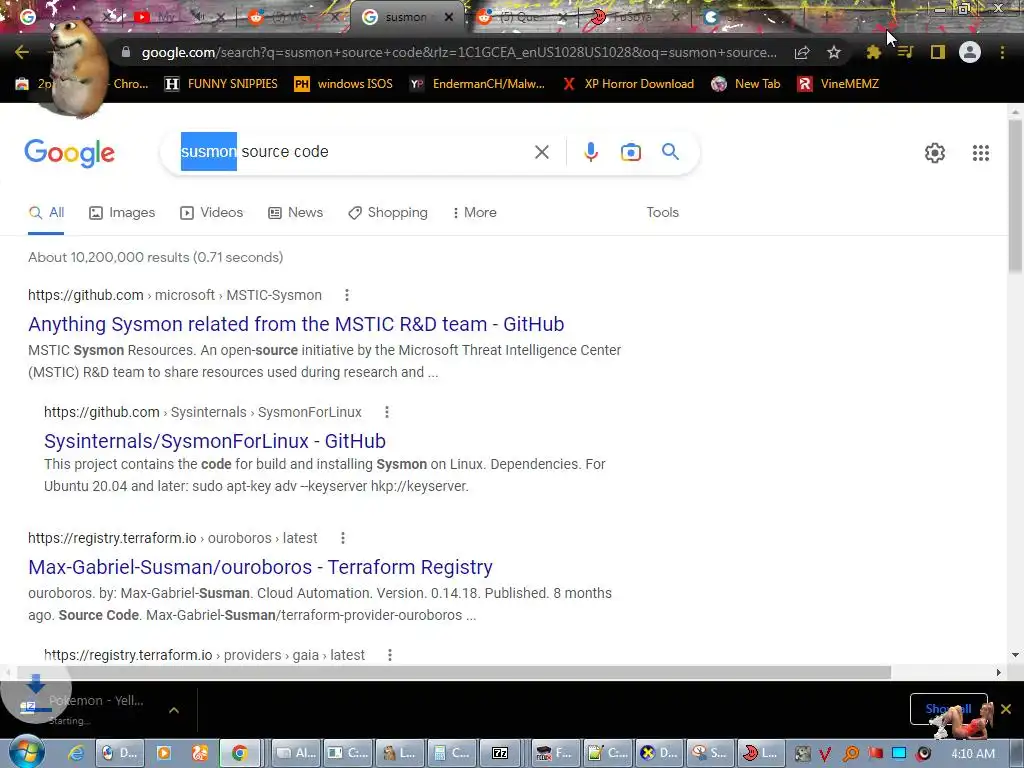Click the vertical page scrollbar thumb
1024x768 pixels.
[x=1015, y=196]
